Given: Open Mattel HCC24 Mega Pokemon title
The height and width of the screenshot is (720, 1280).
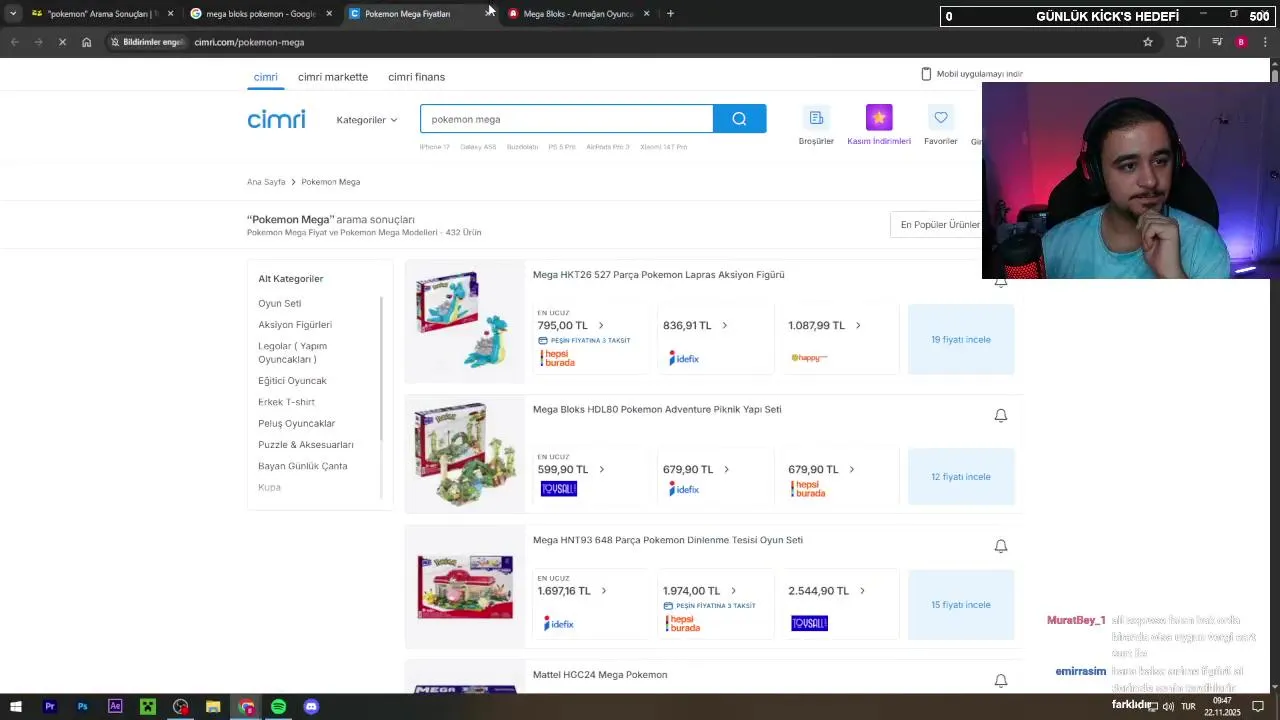Looking at the screenshot, I should coord(600,675).
